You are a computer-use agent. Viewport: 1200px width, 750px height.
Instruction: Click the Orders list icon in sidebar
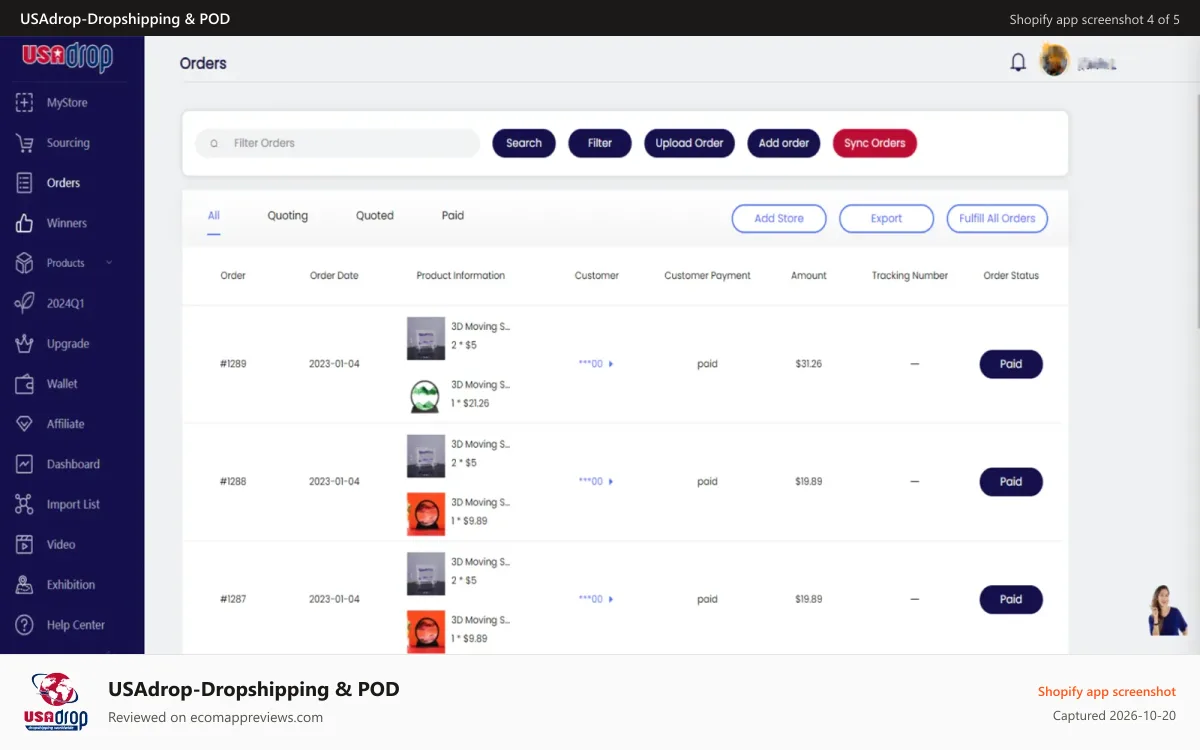click(x=24, y=183)
